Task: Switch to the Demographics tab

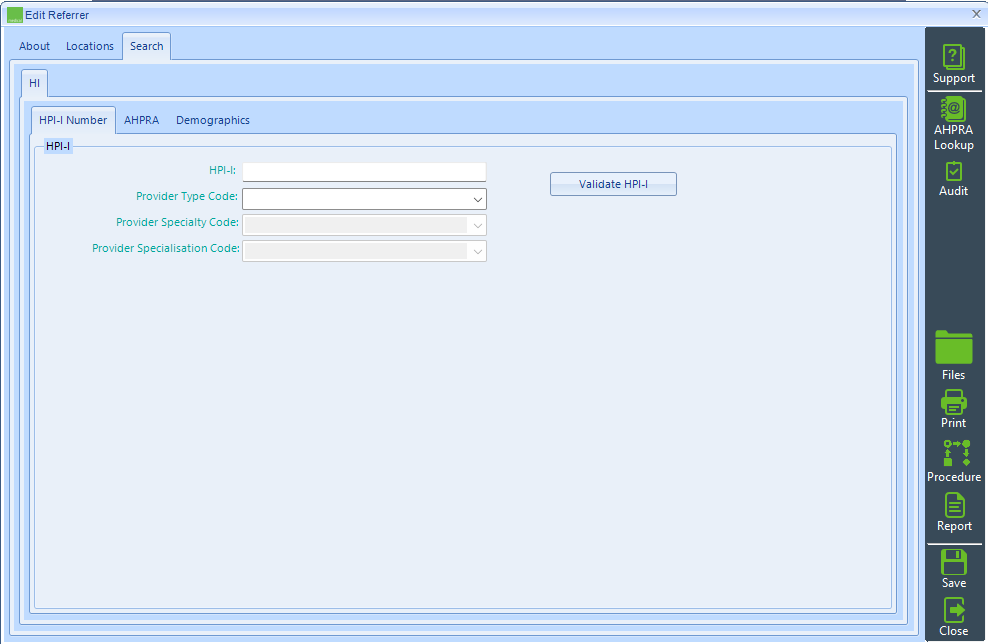Action: tap(212, 120)
